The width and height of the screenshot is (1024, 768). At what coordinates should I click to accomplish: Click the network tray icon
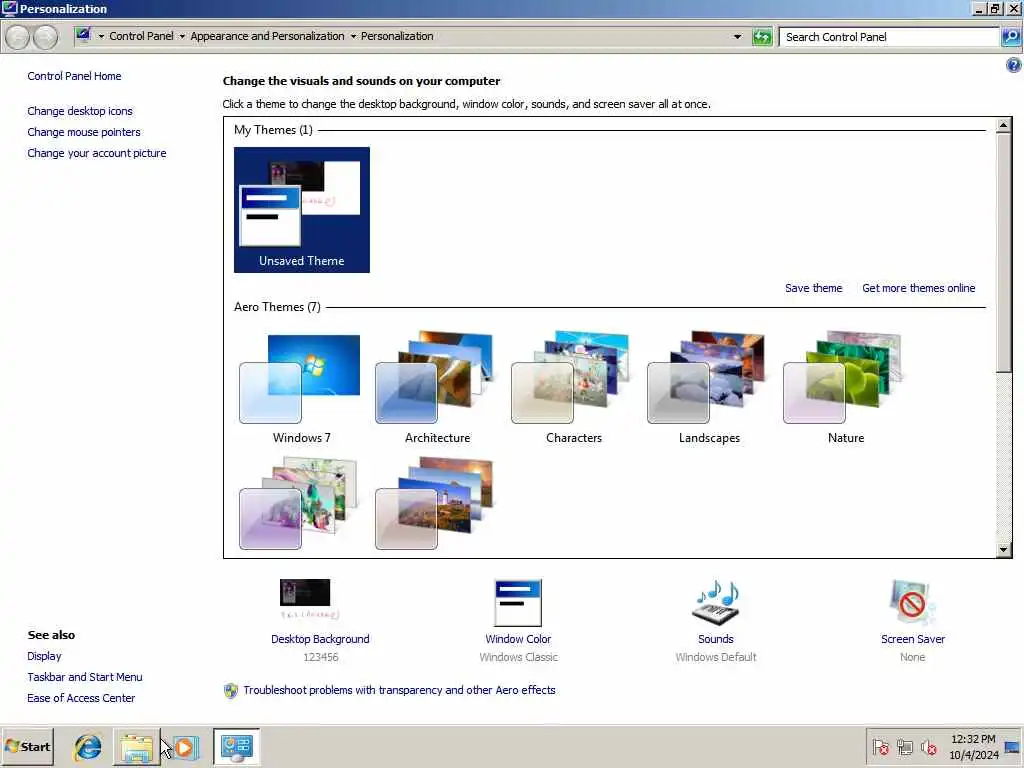tap(904, 746)
